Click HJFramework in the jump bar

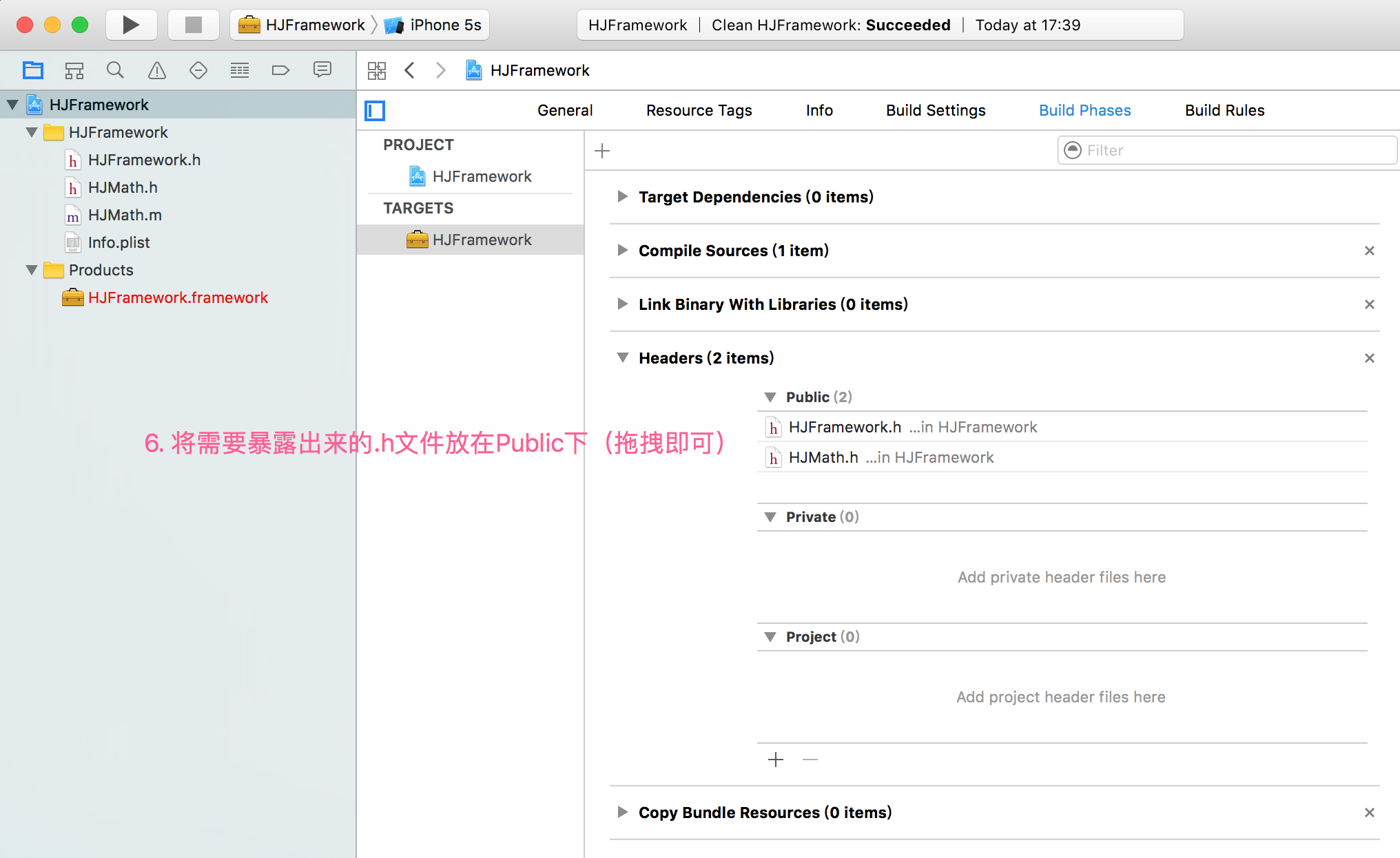[528, 70]
